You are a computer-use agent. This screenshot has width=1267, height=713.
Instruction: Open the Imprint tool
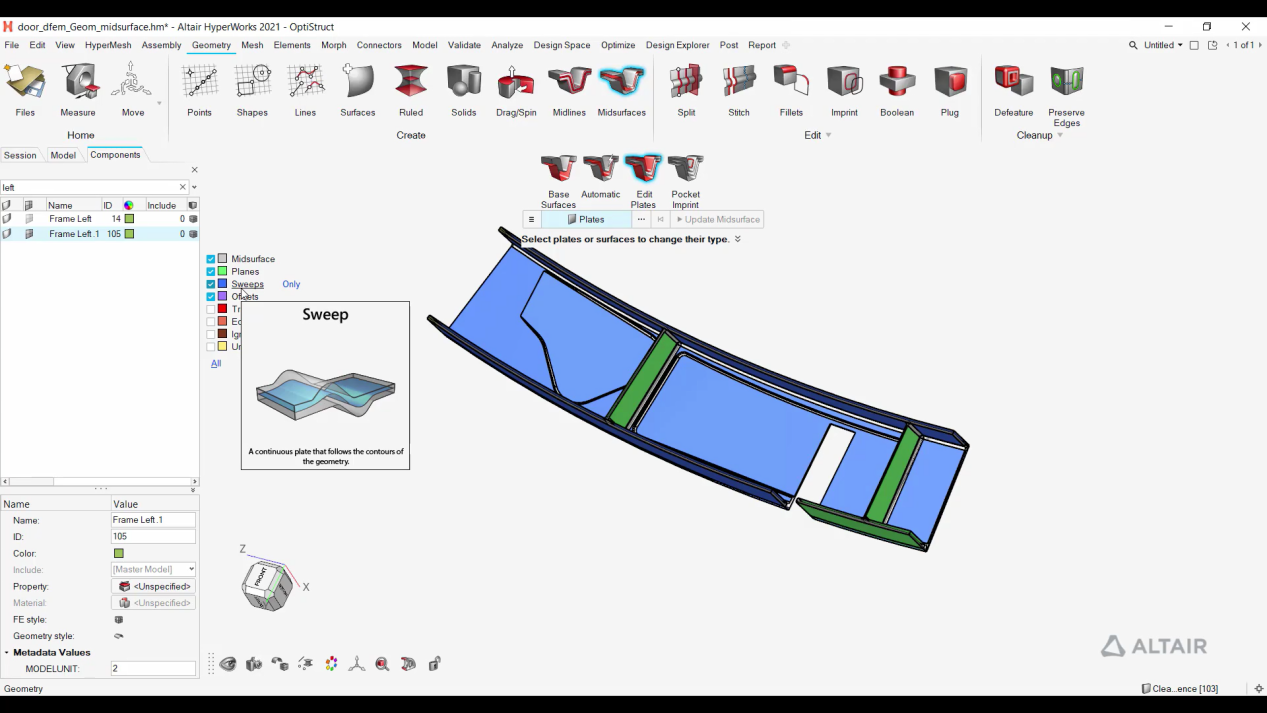[845, 91]
